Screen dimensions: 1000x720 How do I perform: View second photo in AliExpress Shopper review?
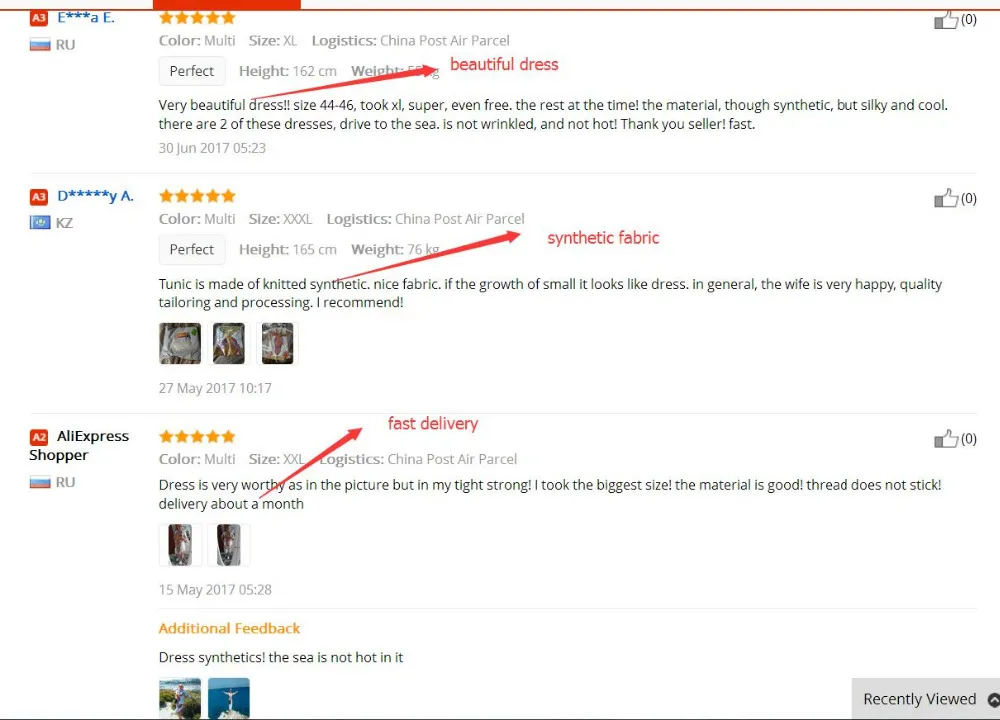click(228, 545)
